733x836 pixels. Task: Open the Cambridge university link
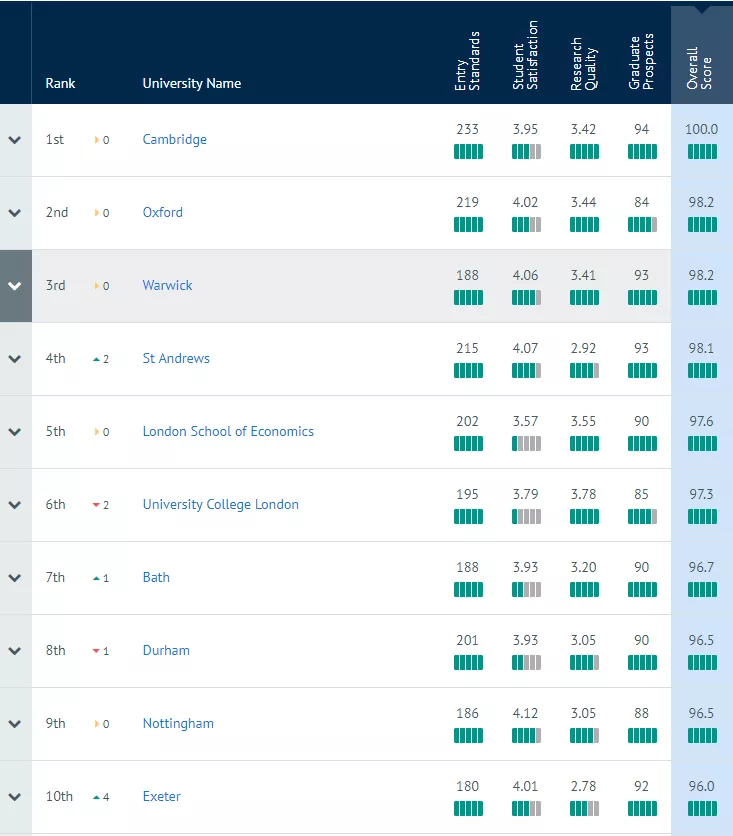[x=175, y=140]
